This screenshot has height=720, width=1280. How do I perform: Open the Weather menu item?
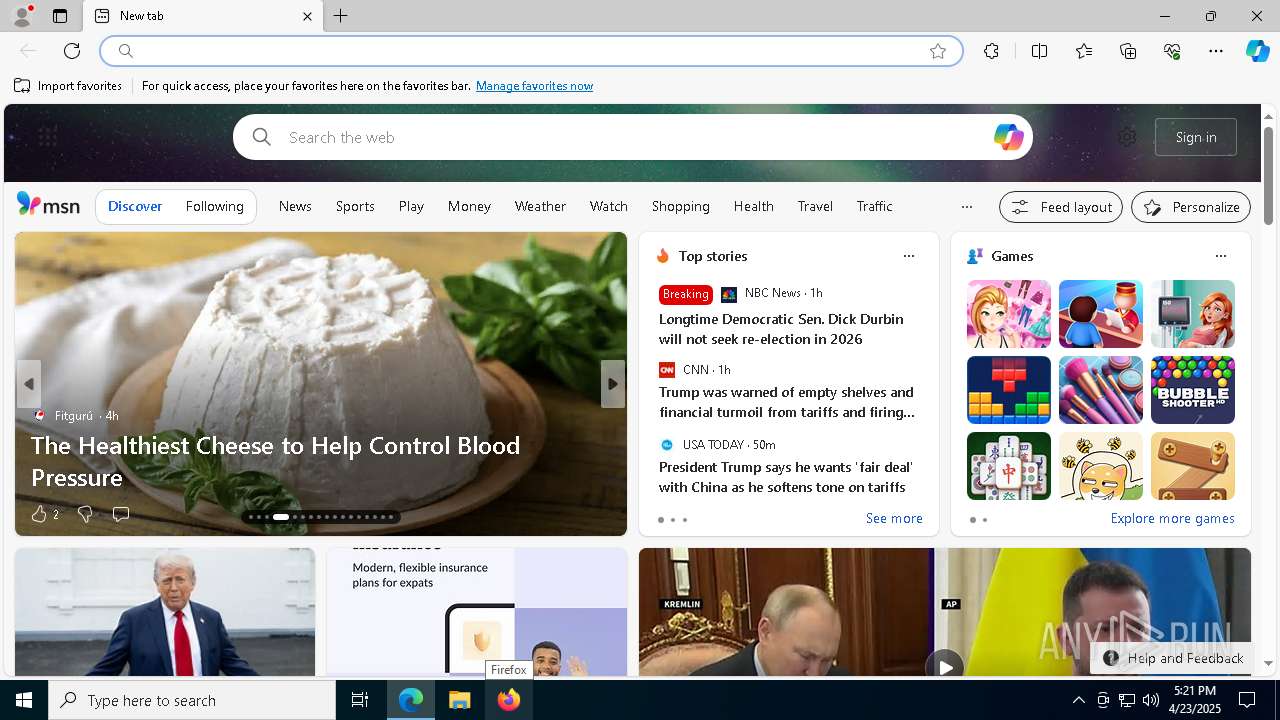coord(540,206)
